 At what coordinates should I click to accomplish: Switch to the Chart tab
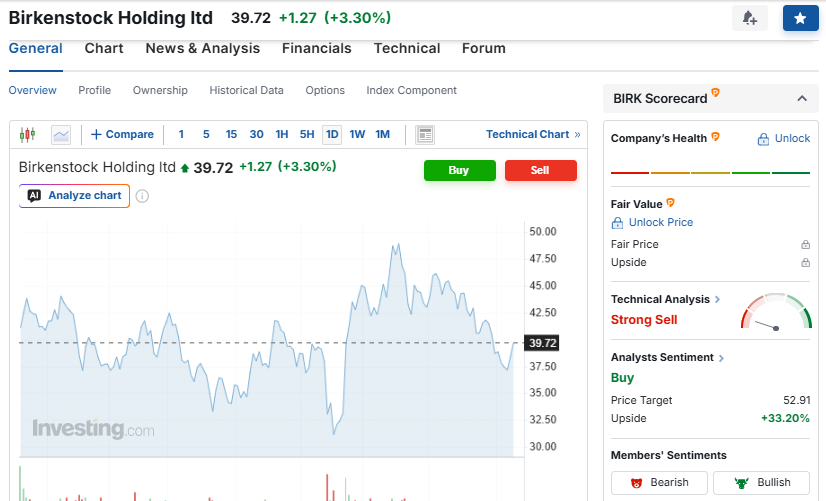(x=104, y=48)
